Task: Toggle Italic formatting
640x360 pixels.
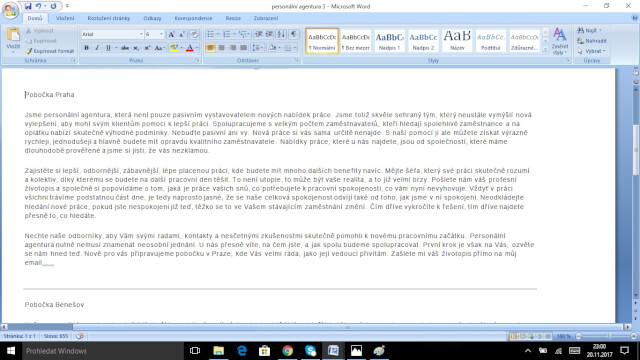Action: click(97, 48)
